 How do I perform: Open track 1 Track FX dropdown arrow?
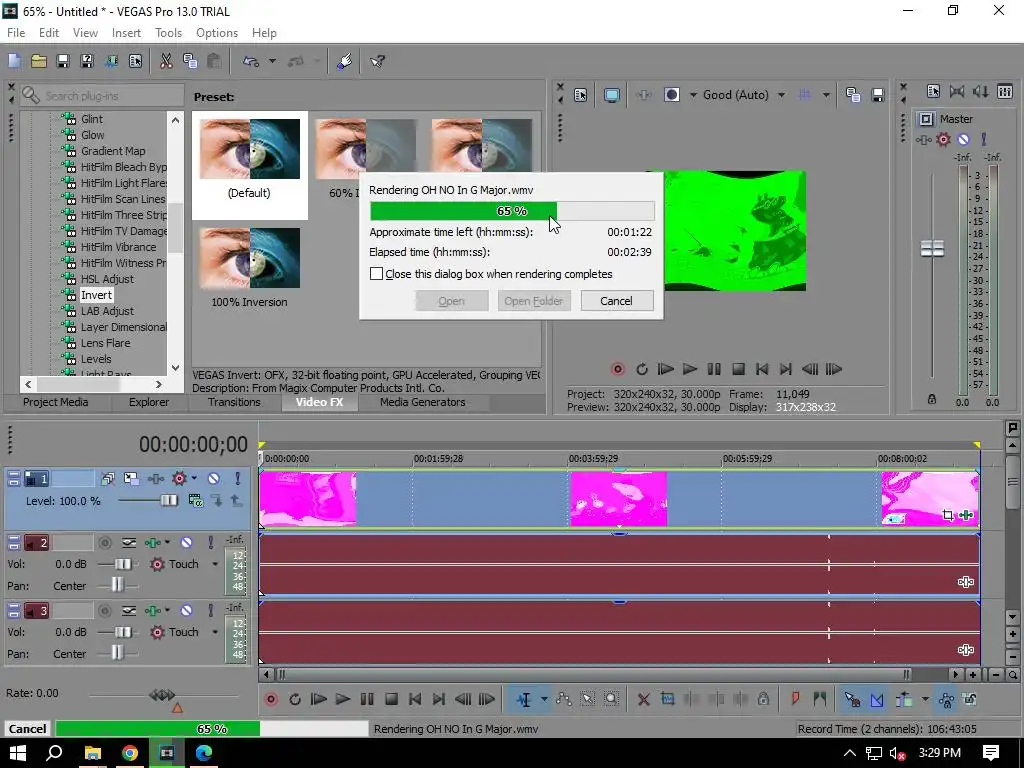[x=194, y=479]
